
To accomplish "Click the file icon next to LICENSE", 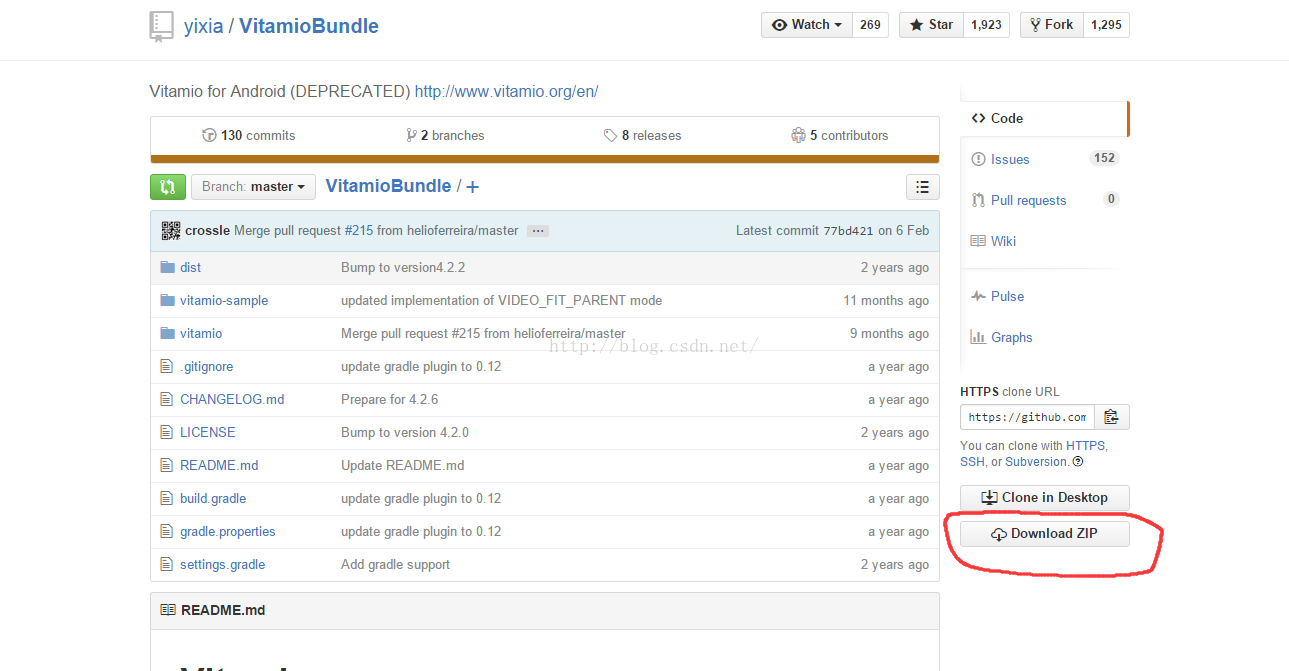I will click(x=167, y=432).
